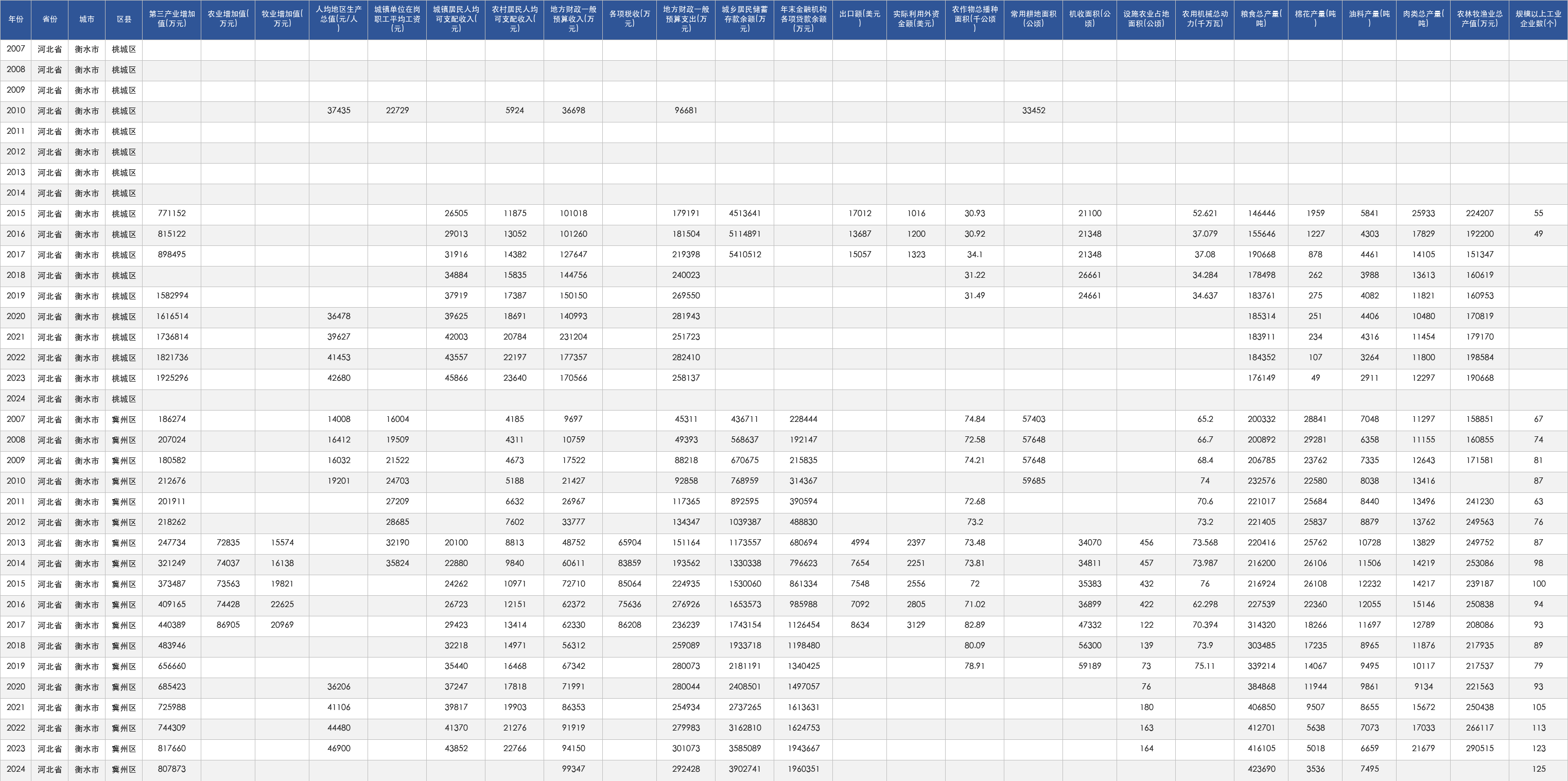
Task: Click the 出口额(美元) header cell
Action: (x=860, y=20)
